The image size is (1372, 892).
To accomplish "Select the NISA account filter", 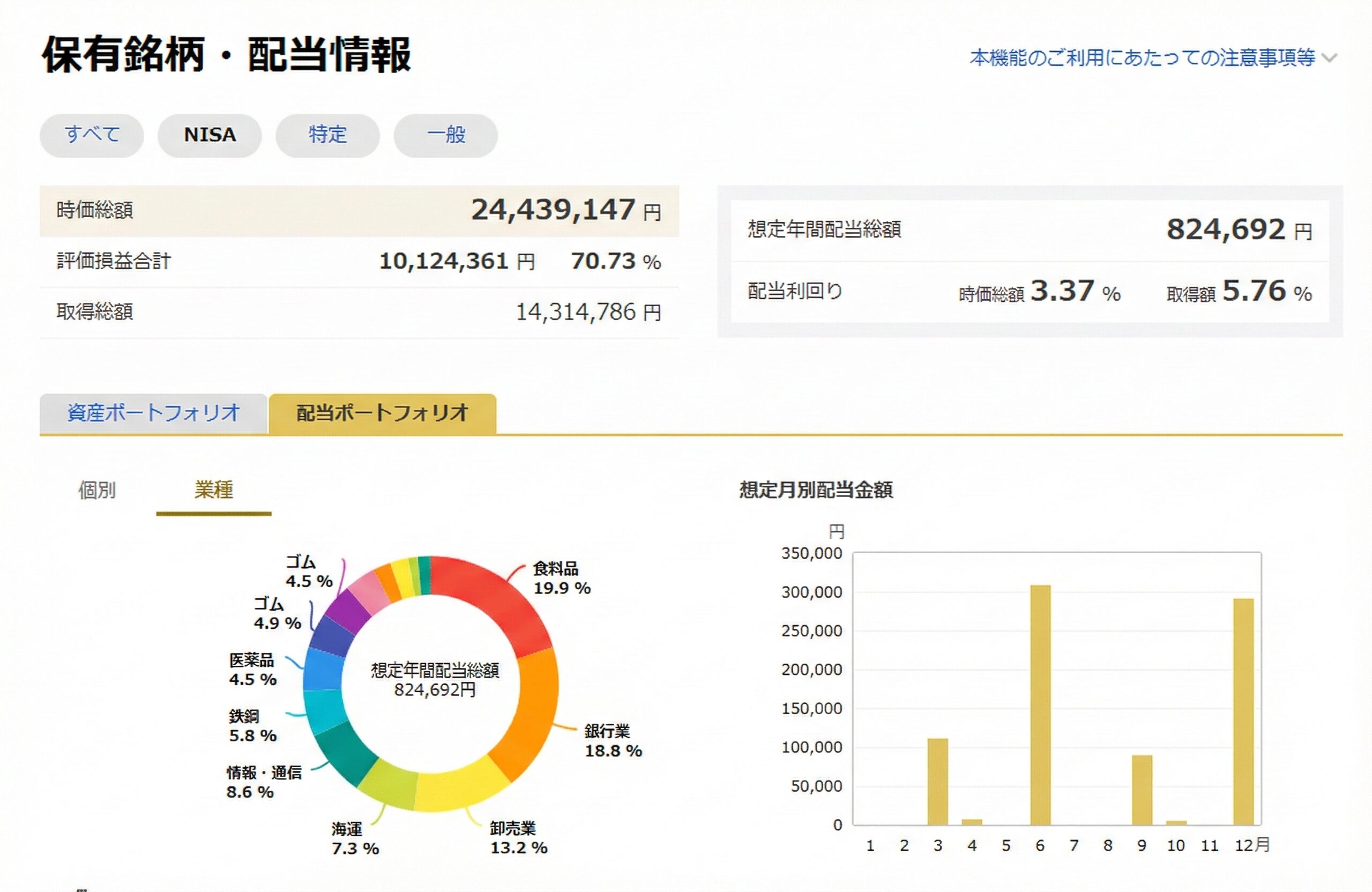I will 210,135.
